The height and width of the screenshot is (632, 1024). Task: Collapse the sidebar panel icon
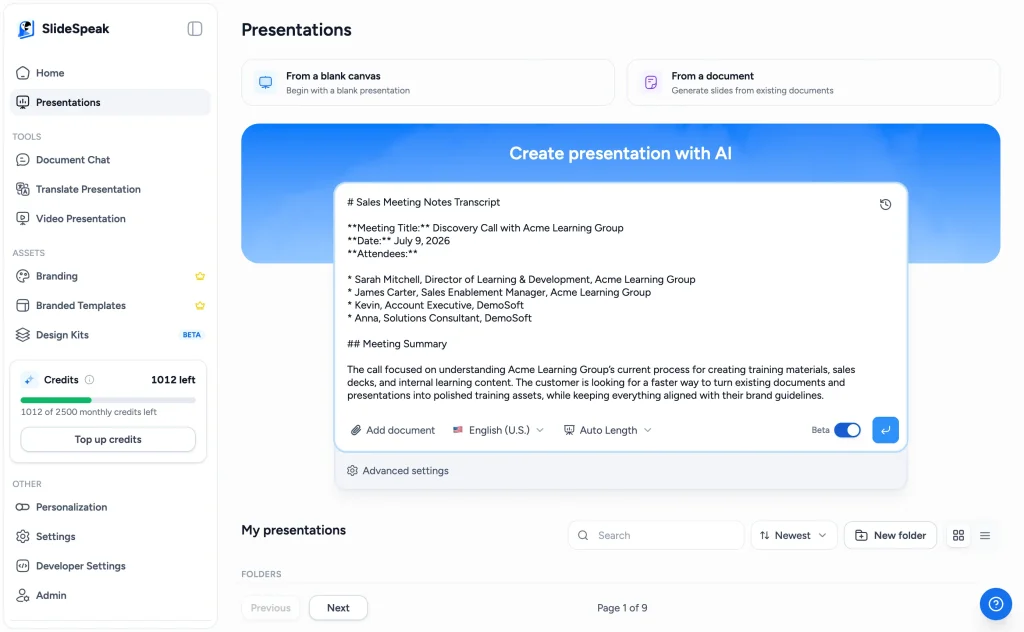point(195,29)
